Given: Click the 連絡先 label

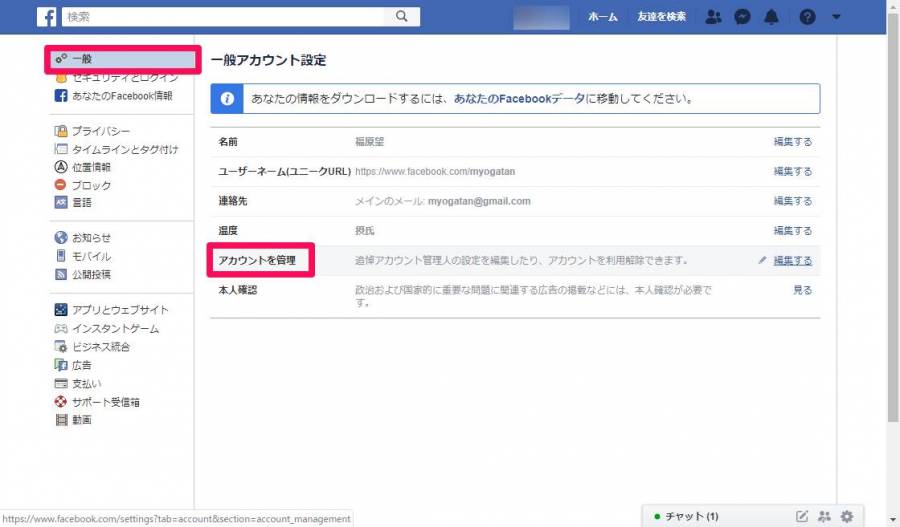Looking at the screenshot, I should click(232, 201).
